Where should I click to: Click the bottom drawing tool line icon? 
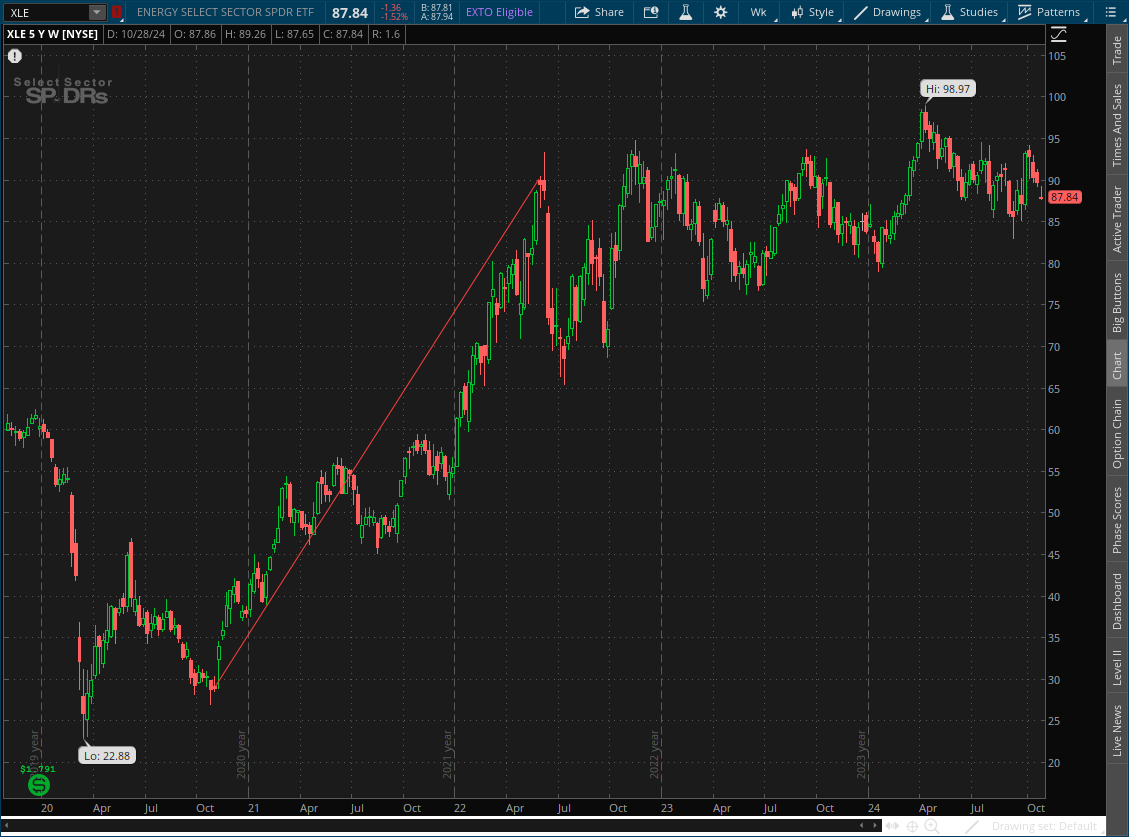[x=973, y=826]
